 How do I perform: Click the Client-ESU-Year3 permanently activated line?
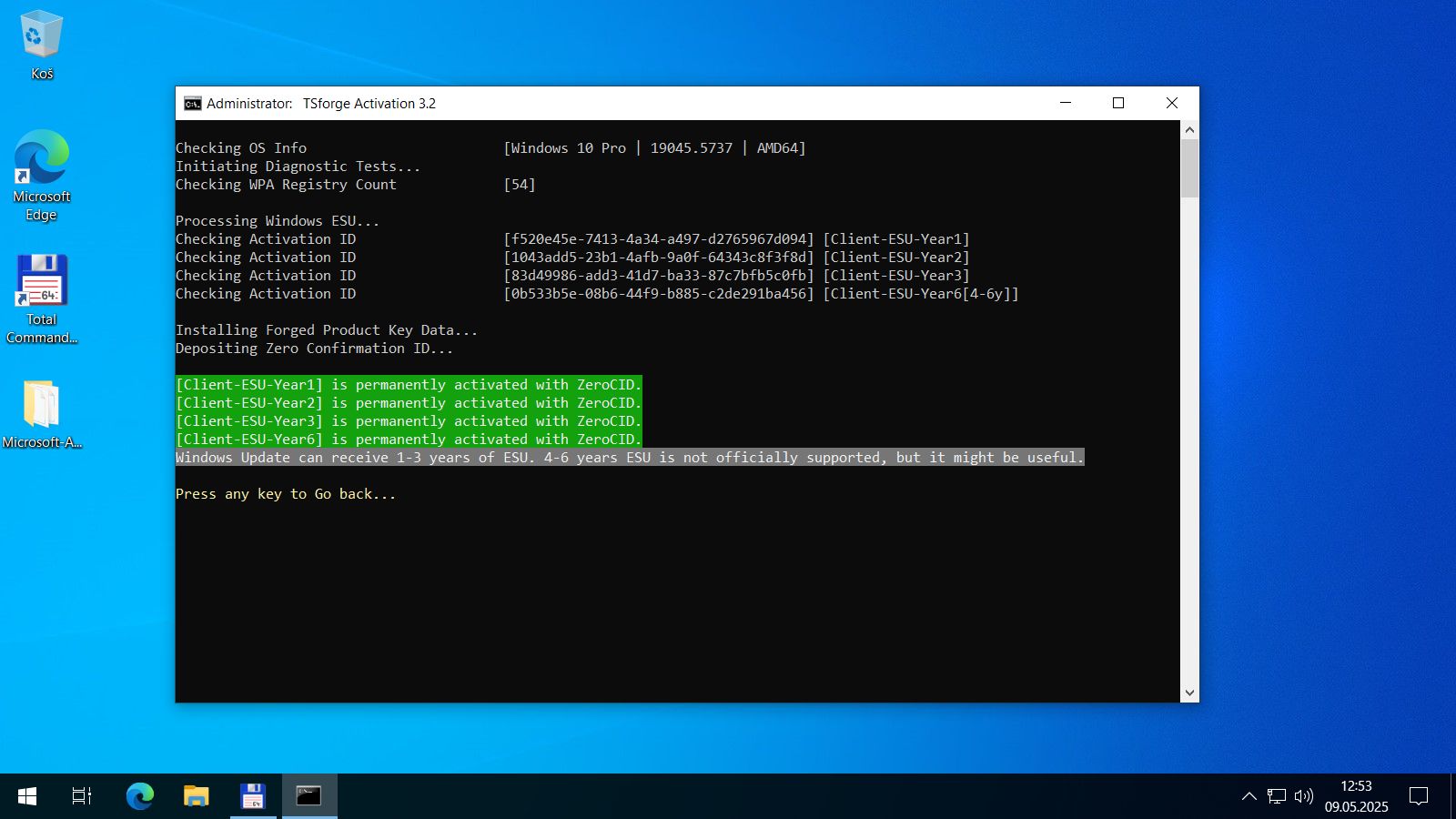coord(409,421)
